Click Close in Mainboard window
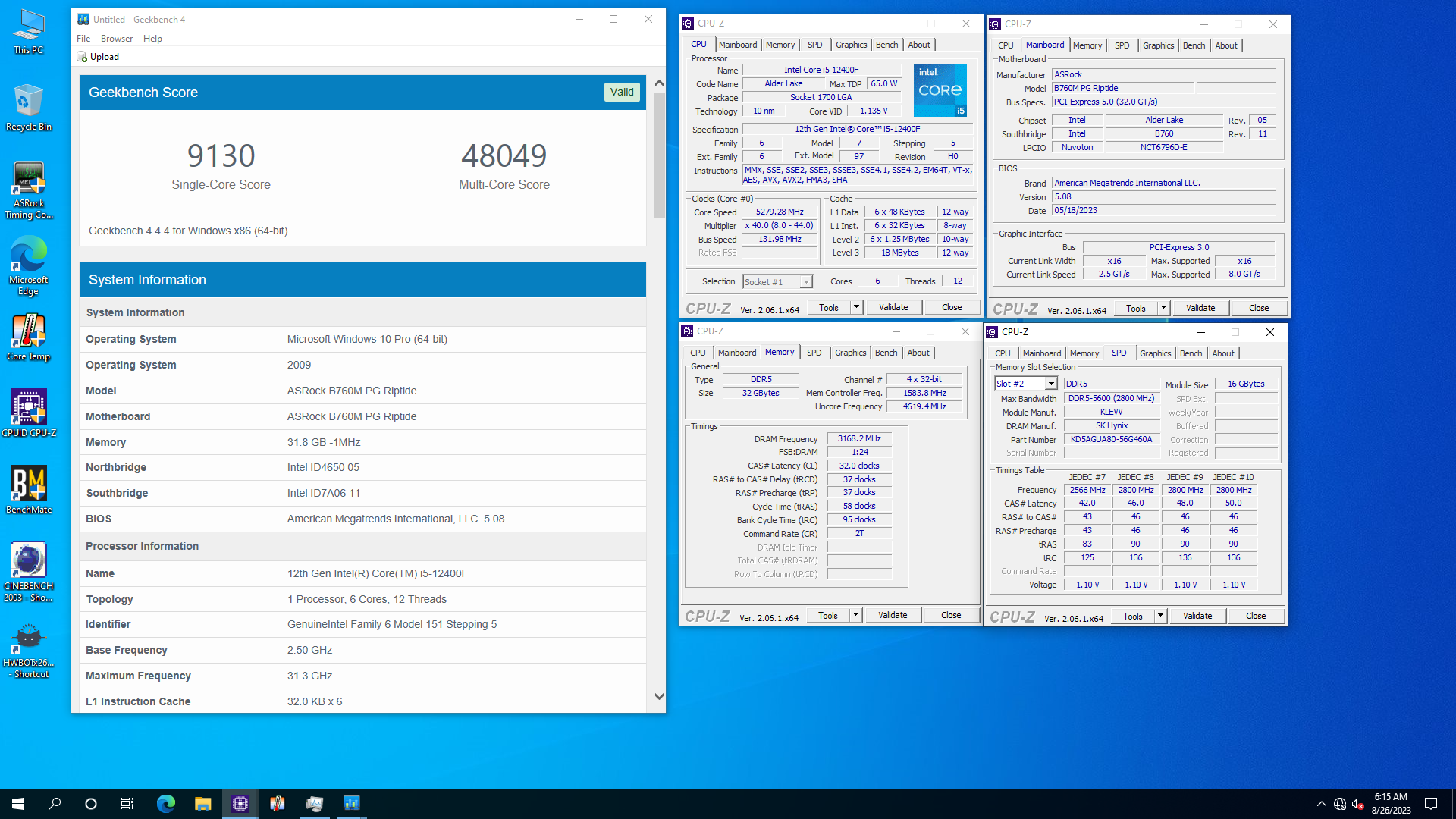The width and height of the screenshot is (1456, 819). point(1259,308)
